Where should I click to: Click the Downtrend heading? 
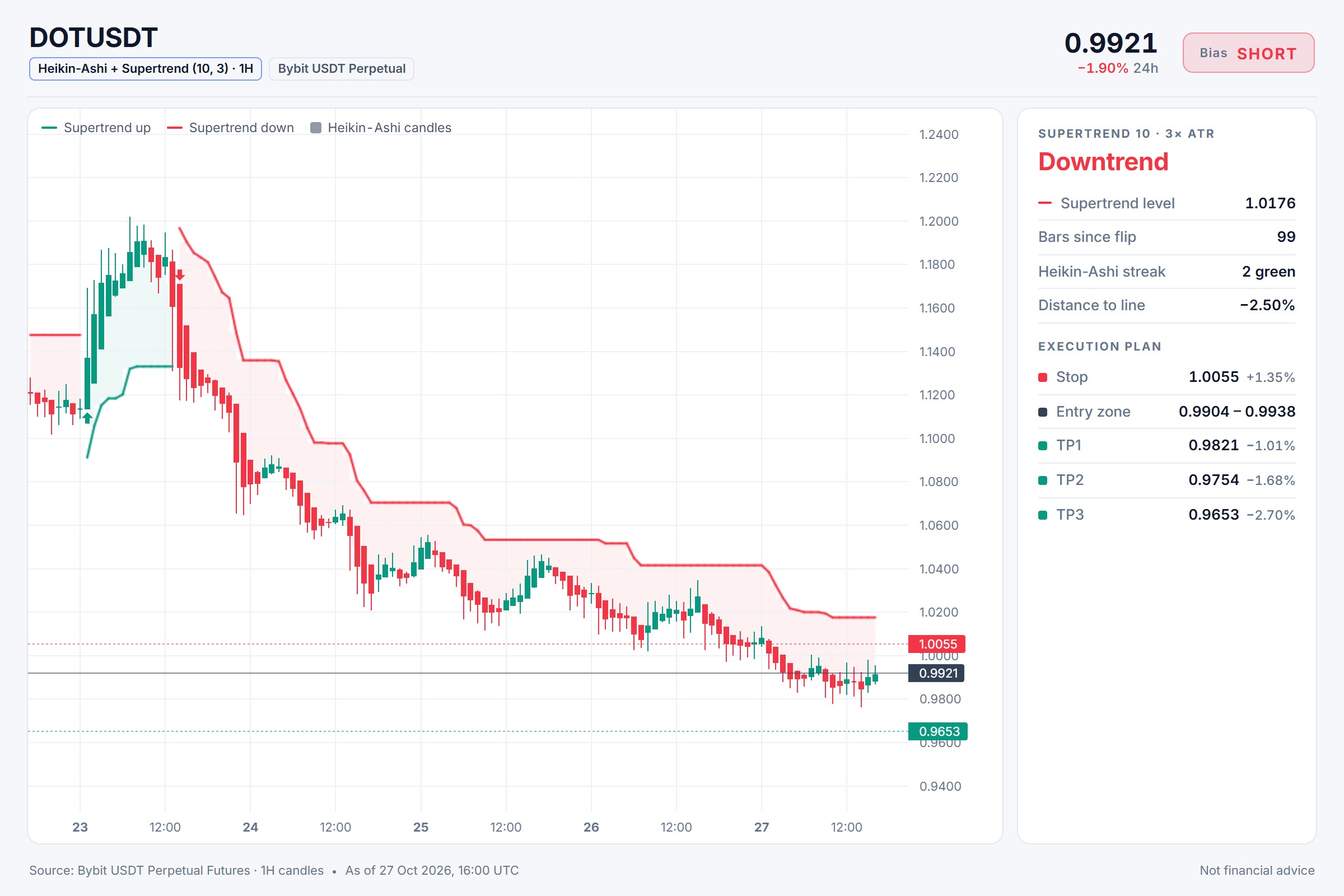(x=1103, y=162)
